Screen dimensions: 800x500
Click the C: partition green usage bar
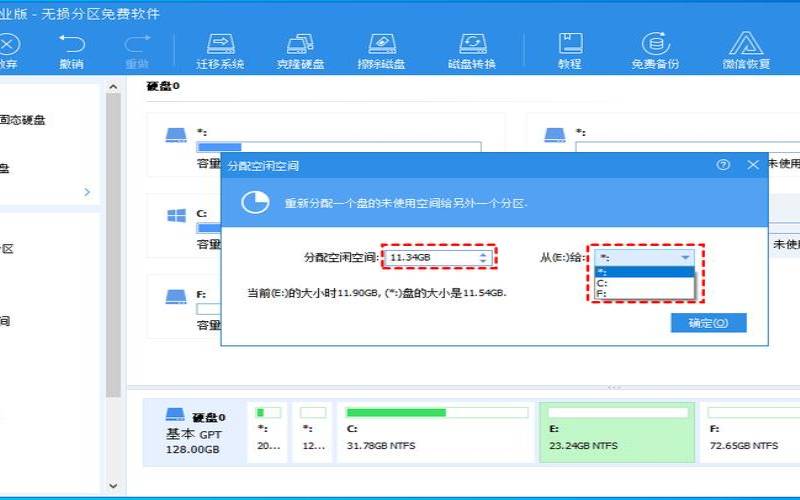[437, 412]
